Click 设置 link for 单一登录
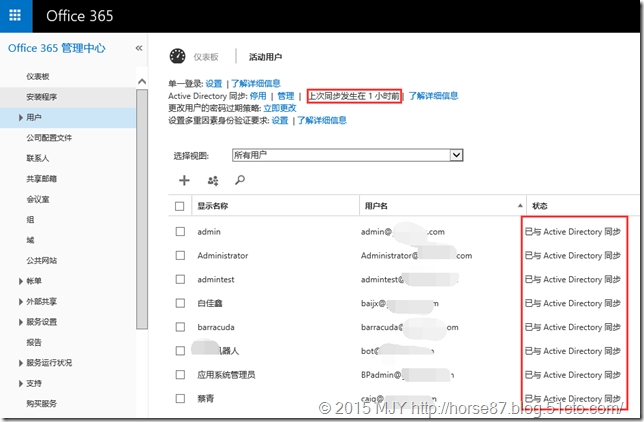 [214, 83]
